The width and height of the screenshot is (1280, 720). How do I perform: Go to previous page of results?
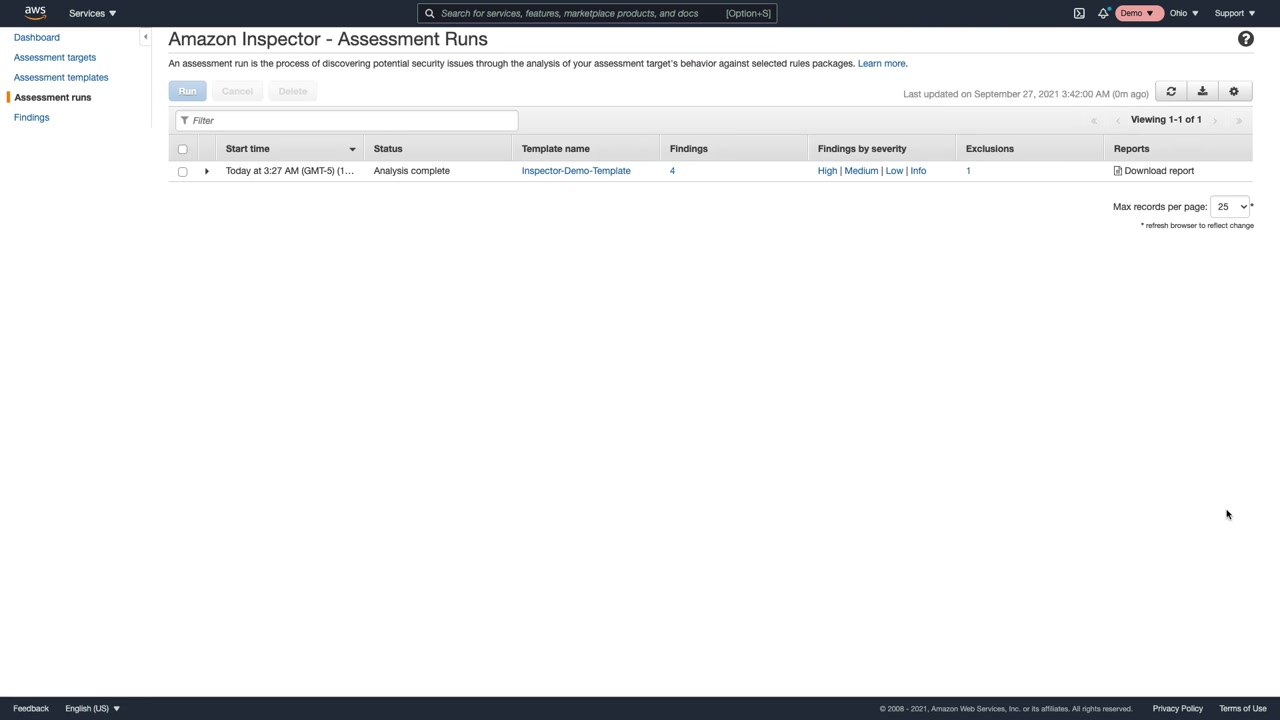(1118, 120)
